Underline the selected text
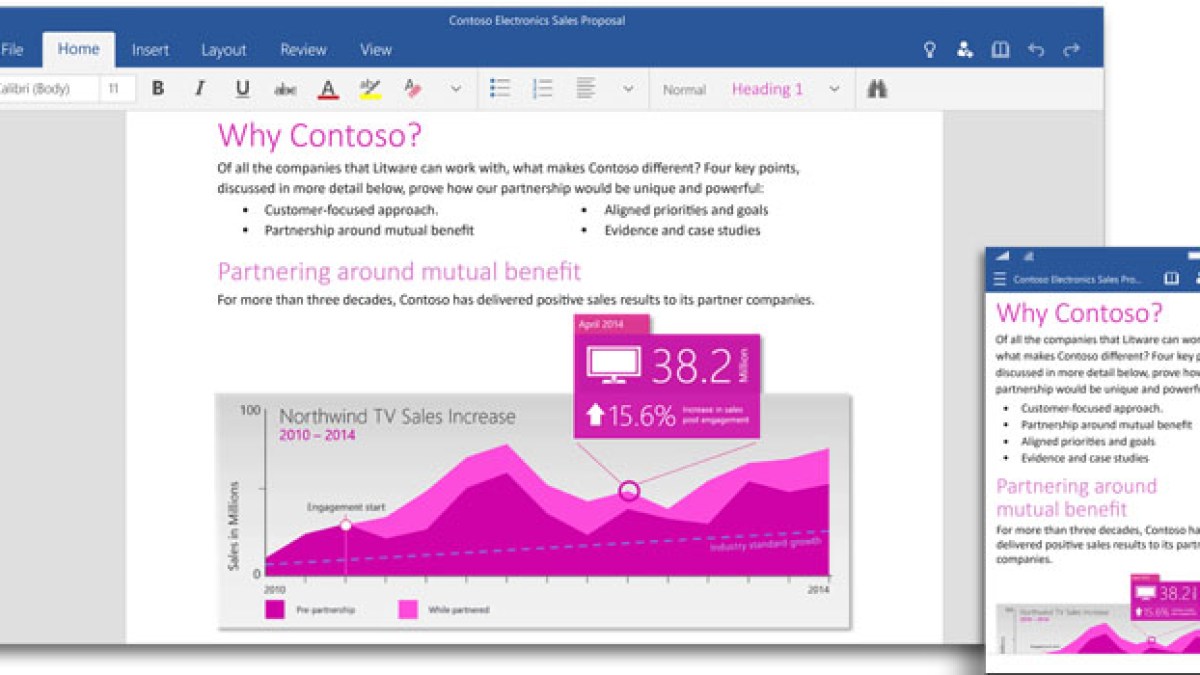The width and height of the screenshot is (1200, 675). (x=242, y=89)
